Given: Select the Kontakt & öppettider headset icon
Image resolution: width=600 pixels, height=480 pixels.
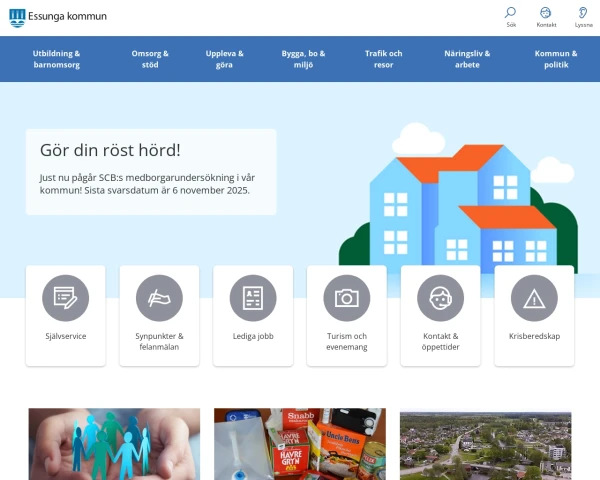Looking at the screenshot, I should [x=441, y=298].
